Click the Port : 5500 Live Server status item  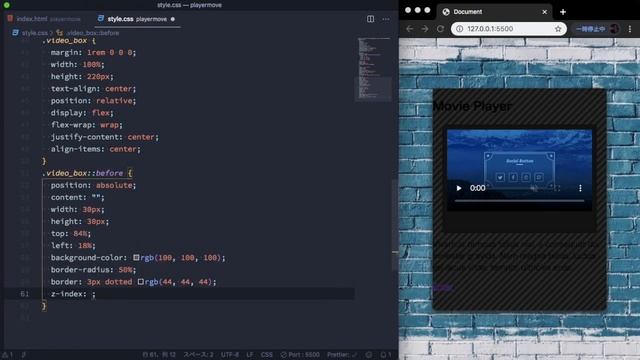coord(300,355)
